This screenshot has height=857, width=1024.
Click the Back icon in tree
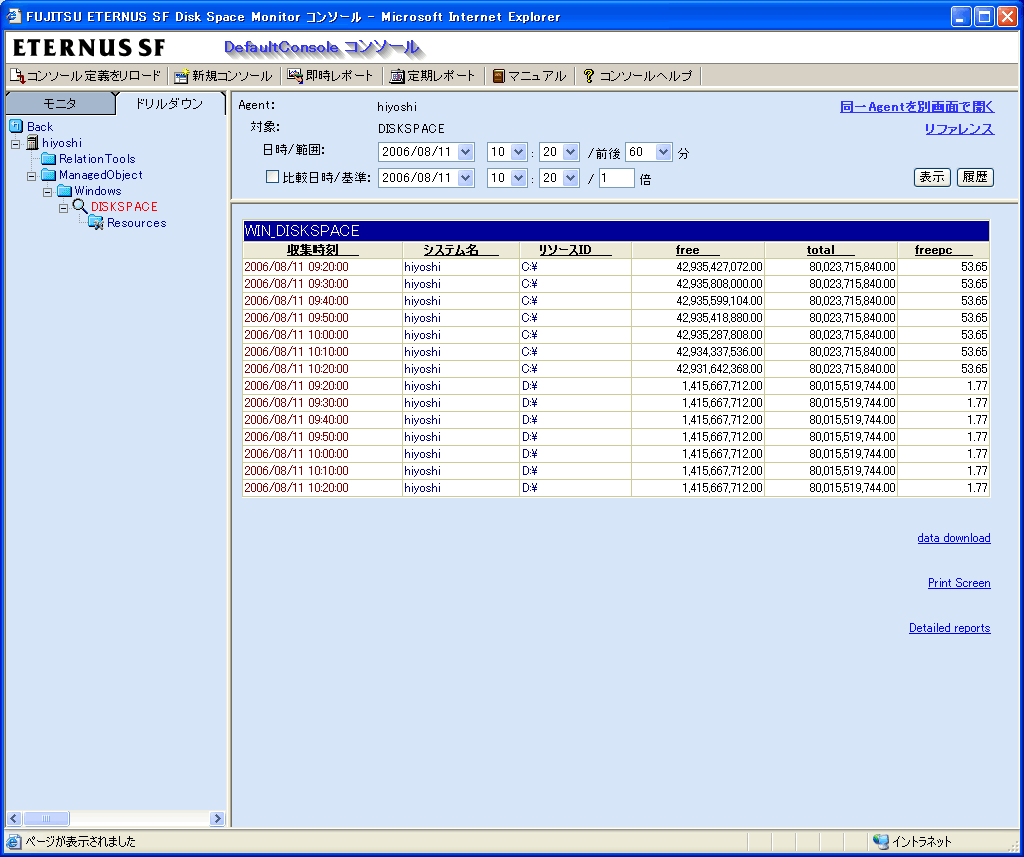[x=16, y=126]
